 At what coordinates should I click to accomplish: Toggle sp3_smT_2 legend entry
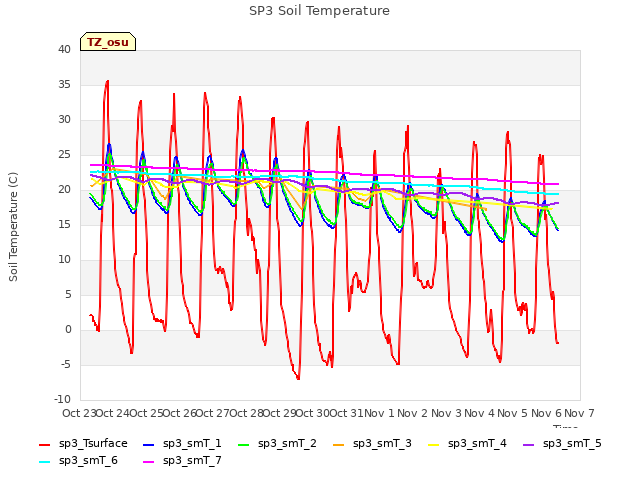point(277,443)
